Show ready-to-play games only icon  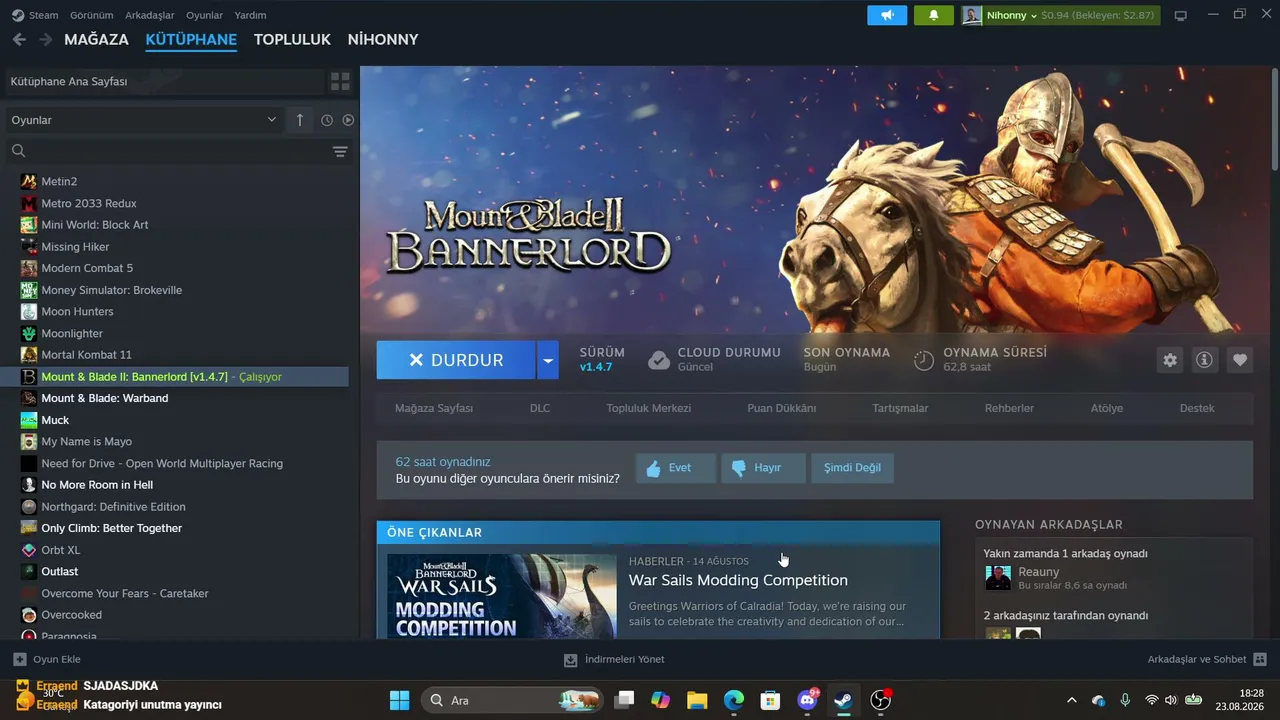click(348, 120)
